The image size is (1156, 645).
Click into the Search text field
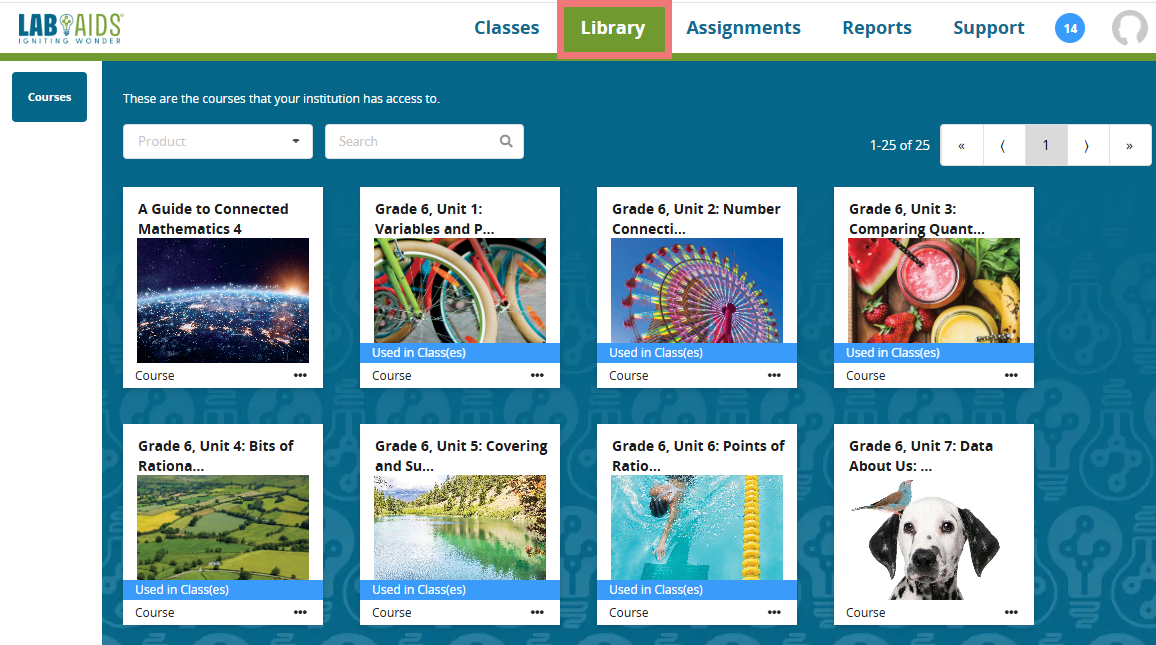click(410, 141)
